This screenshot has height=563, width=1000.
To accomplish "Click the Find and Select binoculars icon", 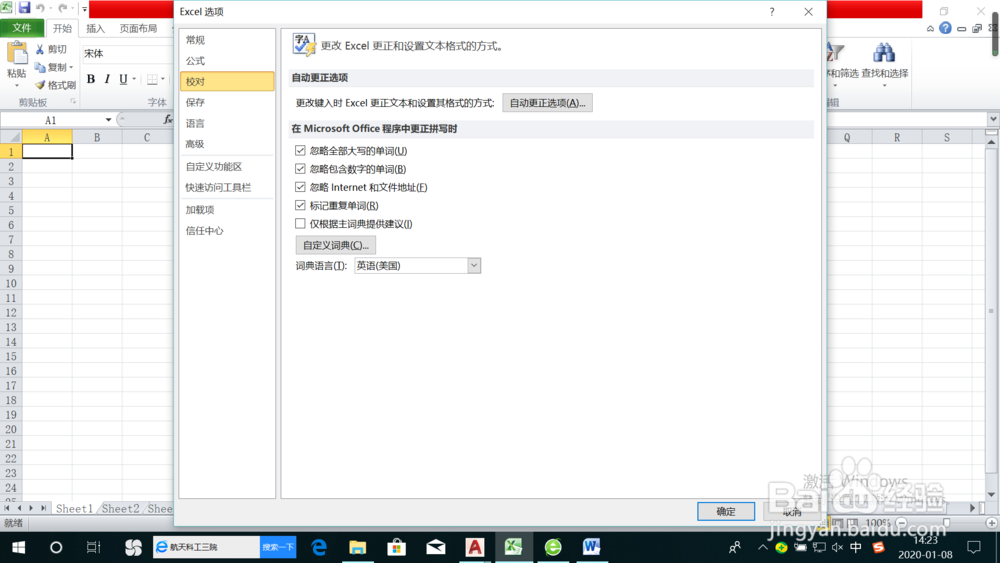I will pos(884,52).
